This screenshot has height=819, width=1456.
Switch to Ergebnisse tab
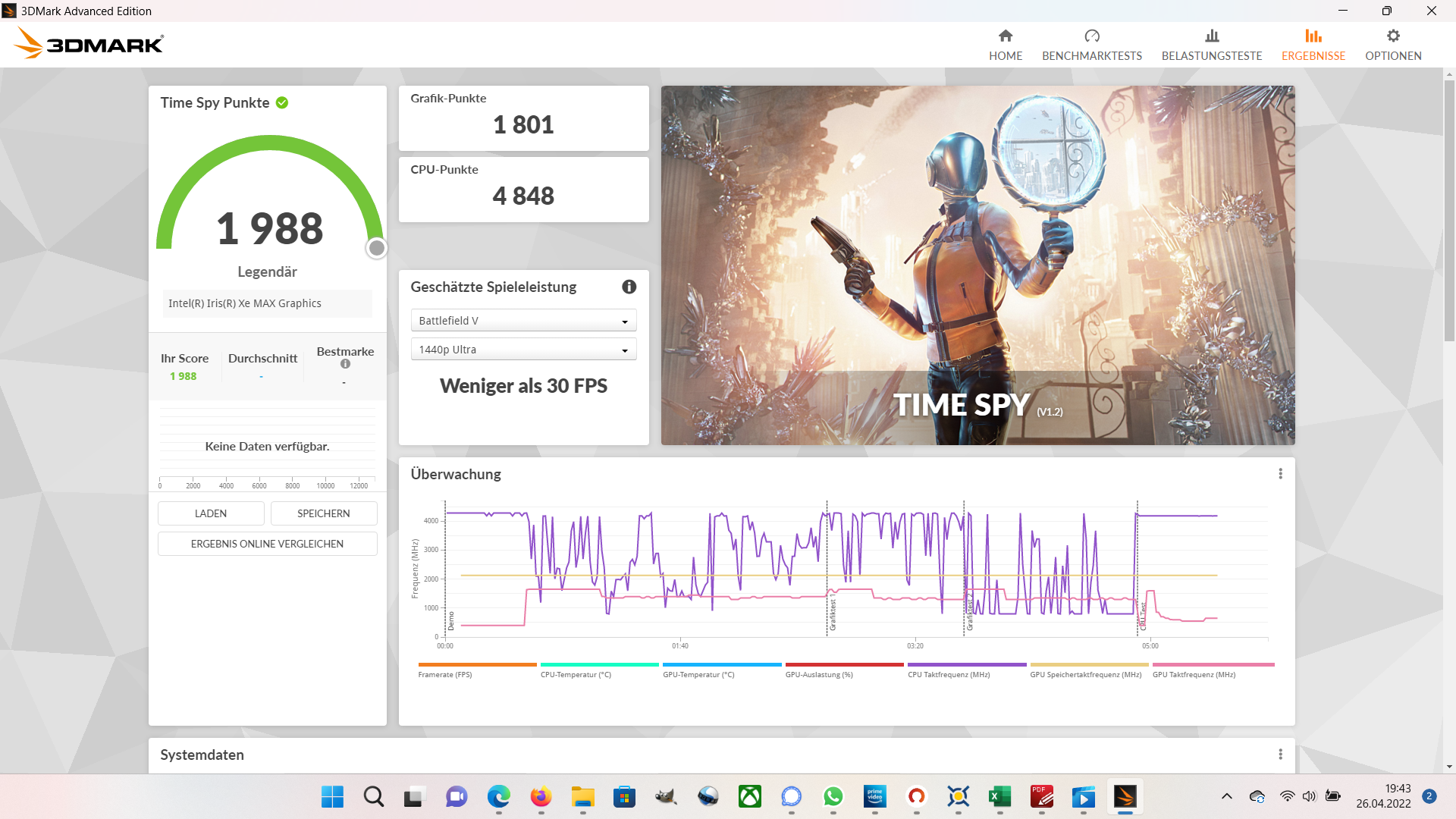pyautogui.click(x=1313, y=45)
